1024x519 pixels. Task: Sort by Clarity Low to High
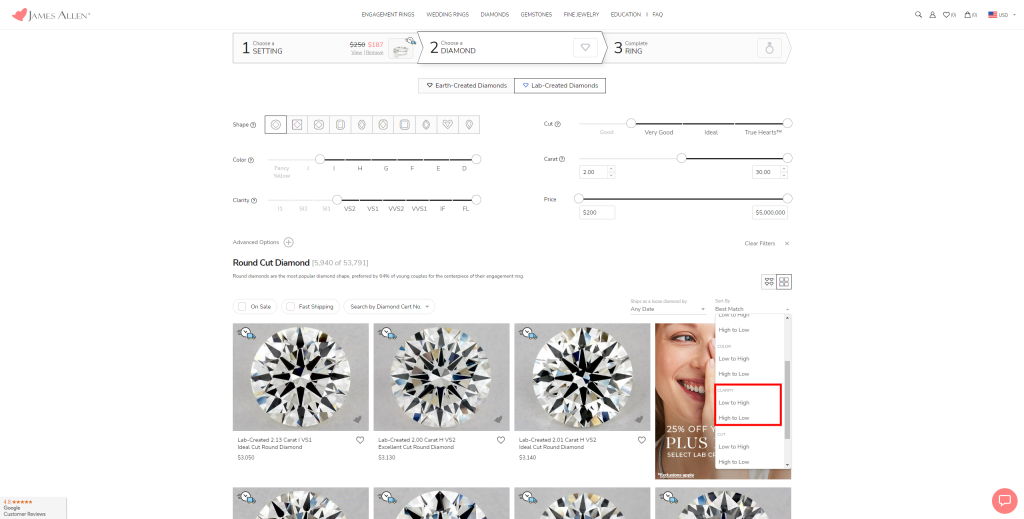[x=734, y=403]
